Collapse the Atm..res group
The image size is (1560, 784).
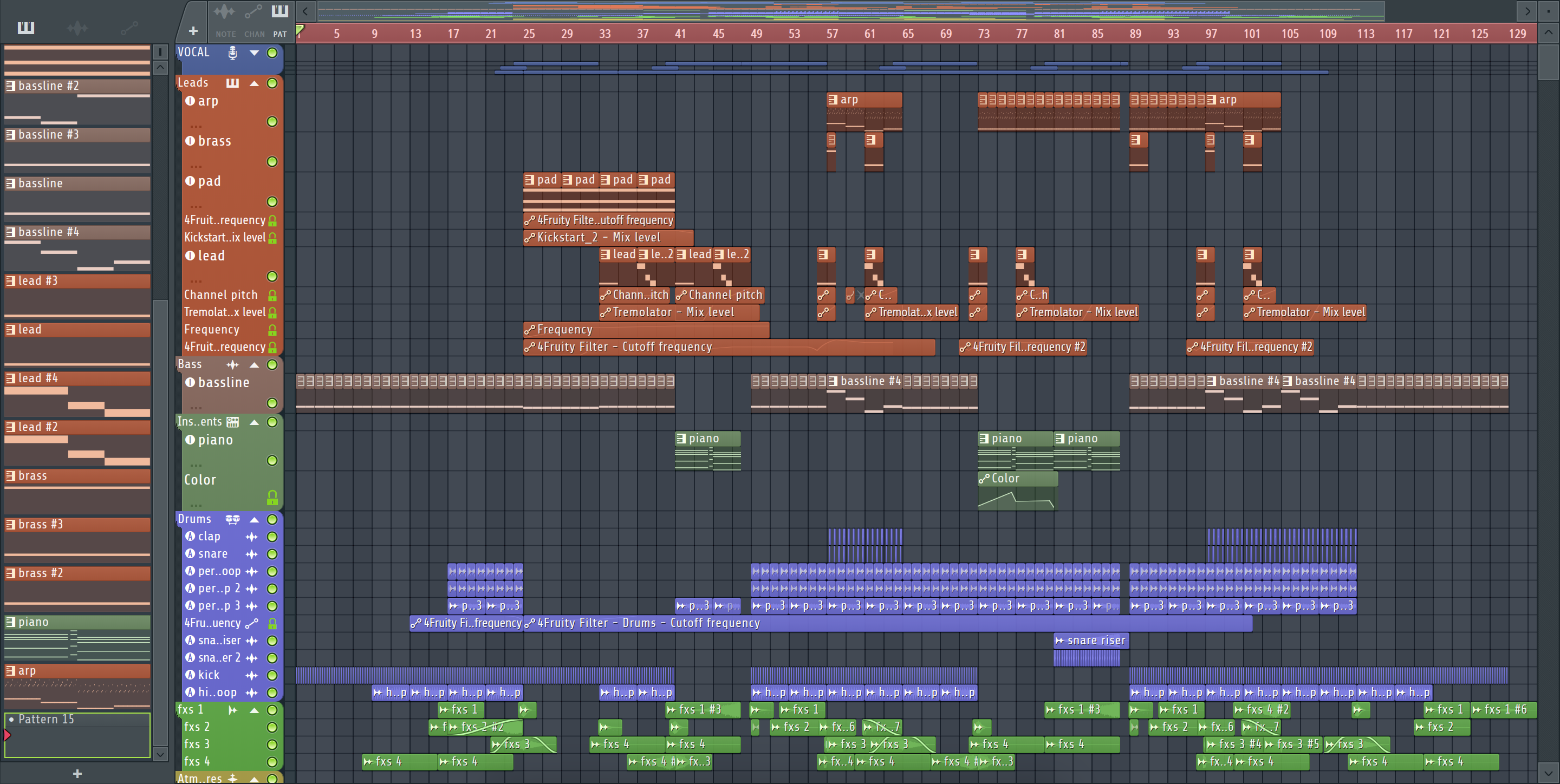(255, 779)
